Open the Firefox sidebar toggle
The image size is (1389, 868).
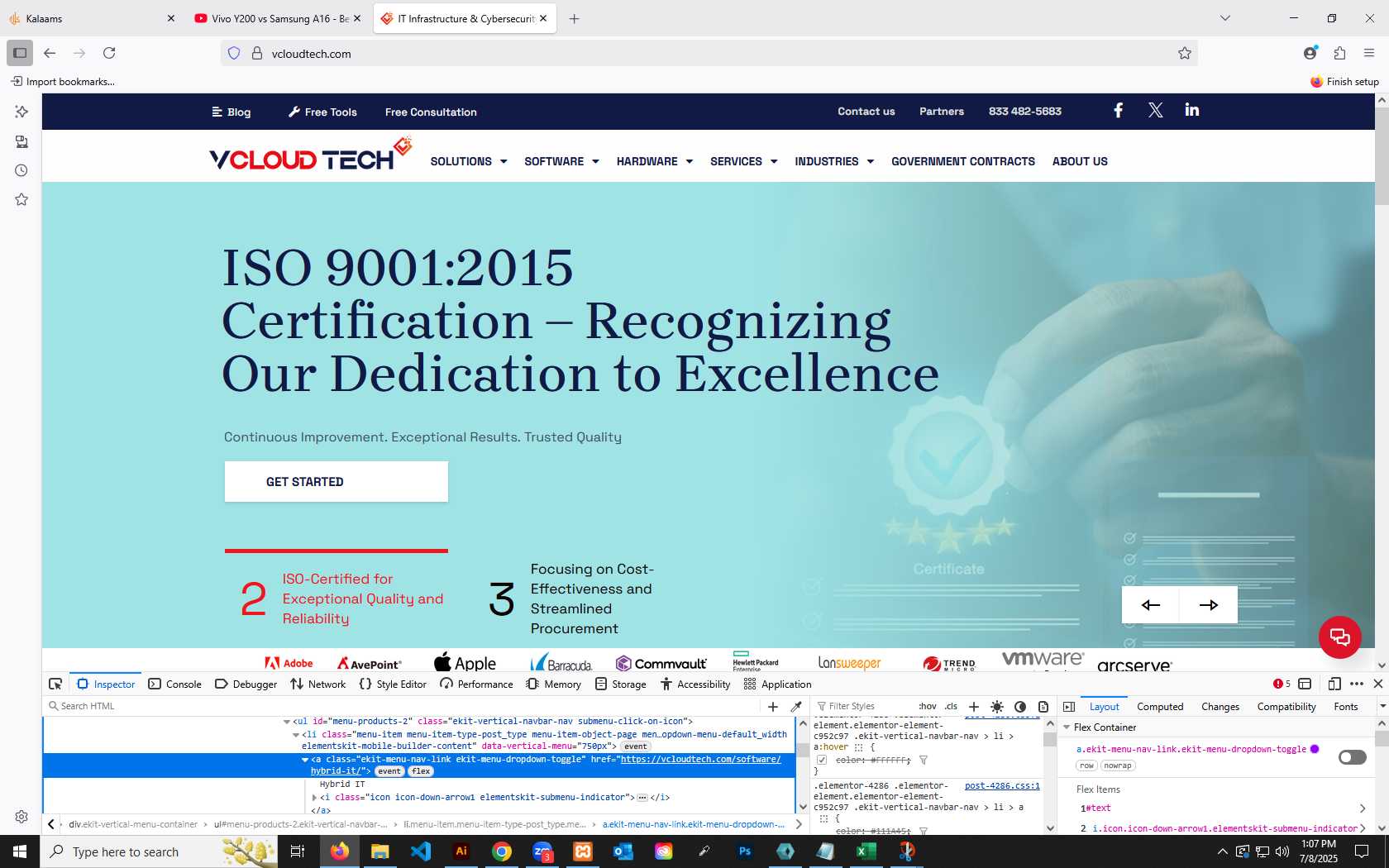pyautogui.click(x=20, y=53)
